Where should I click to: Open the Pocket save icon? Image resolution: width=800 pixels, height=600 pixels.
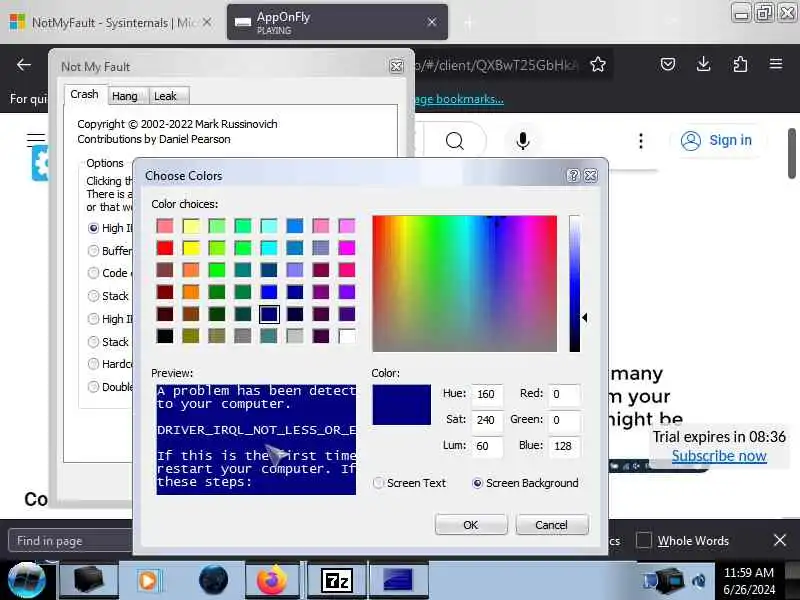(x=668, y=64)
